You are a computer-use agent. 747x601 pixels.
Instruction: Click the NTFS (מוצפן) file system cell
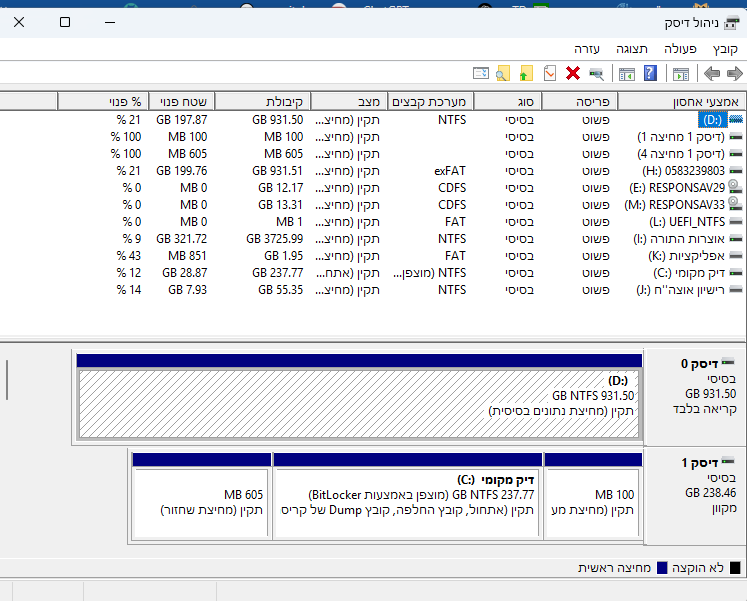click(x=430, y=273)
